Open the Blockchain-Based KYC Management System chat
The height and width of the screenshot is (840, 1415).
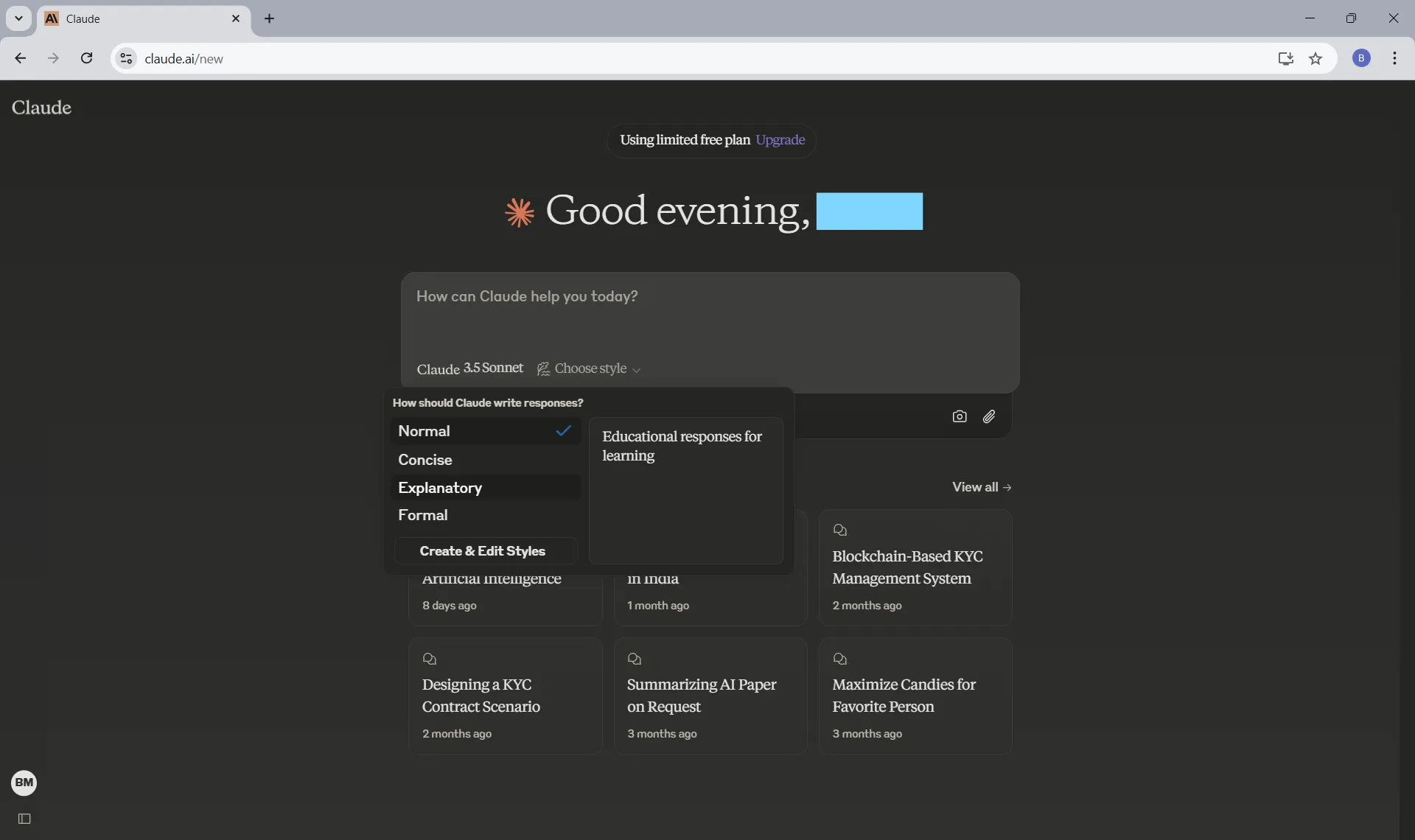tap(915, 567)
